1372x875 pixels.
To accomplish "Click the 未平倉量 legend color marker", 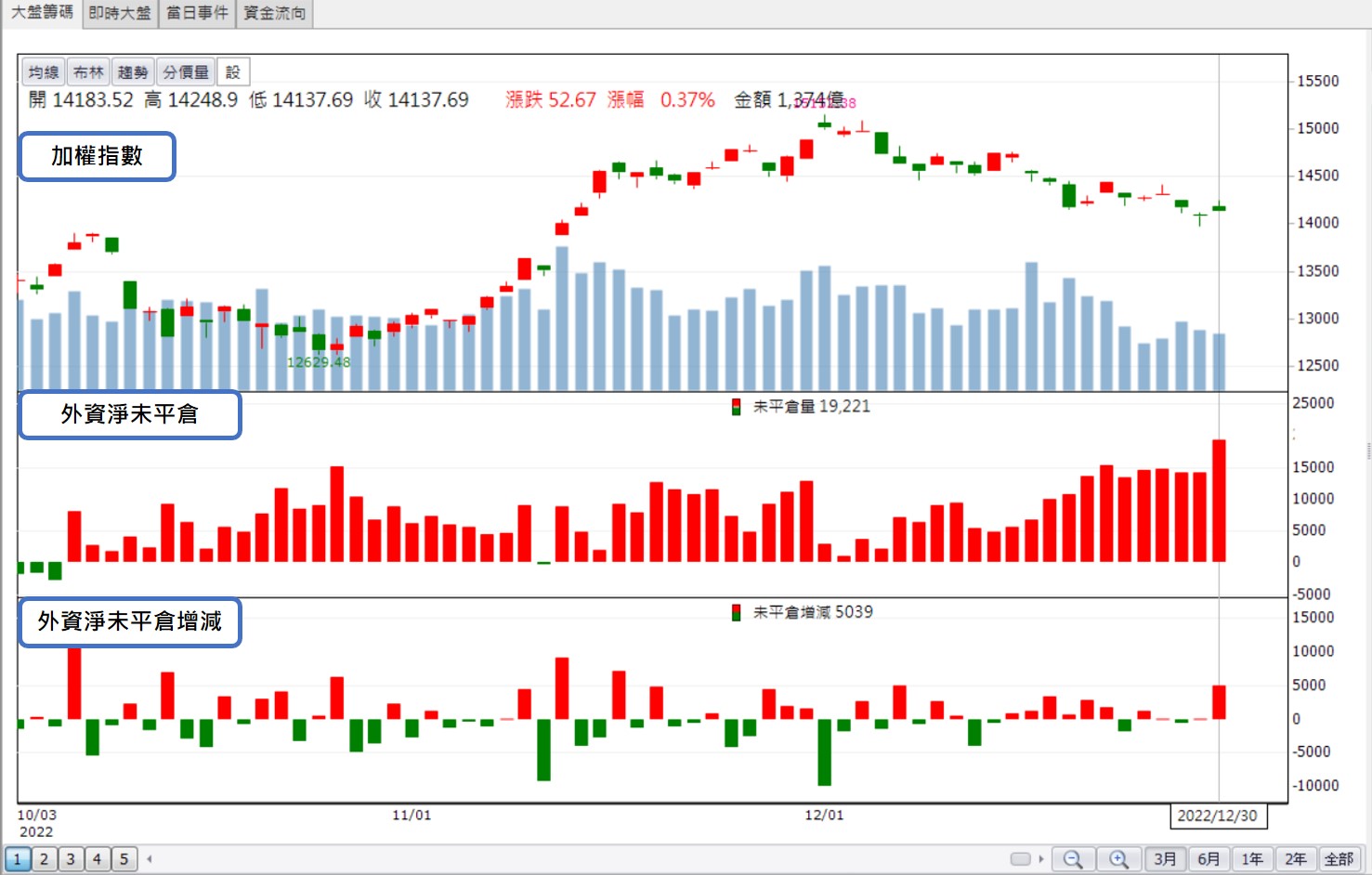I will [736, 407].
